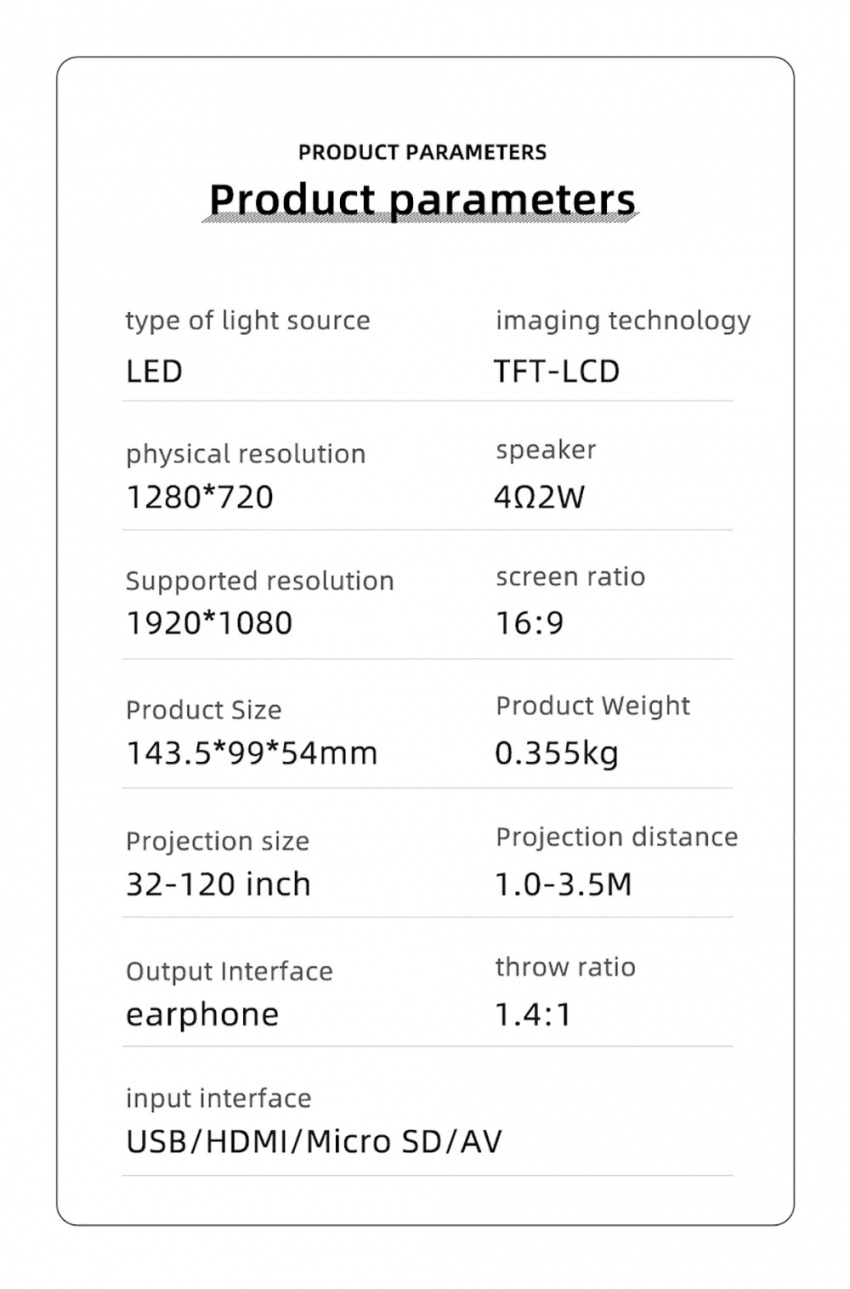Click the 'Projection distance' label
Viewport: 850px width, 1289px height.
pos(617,837)
